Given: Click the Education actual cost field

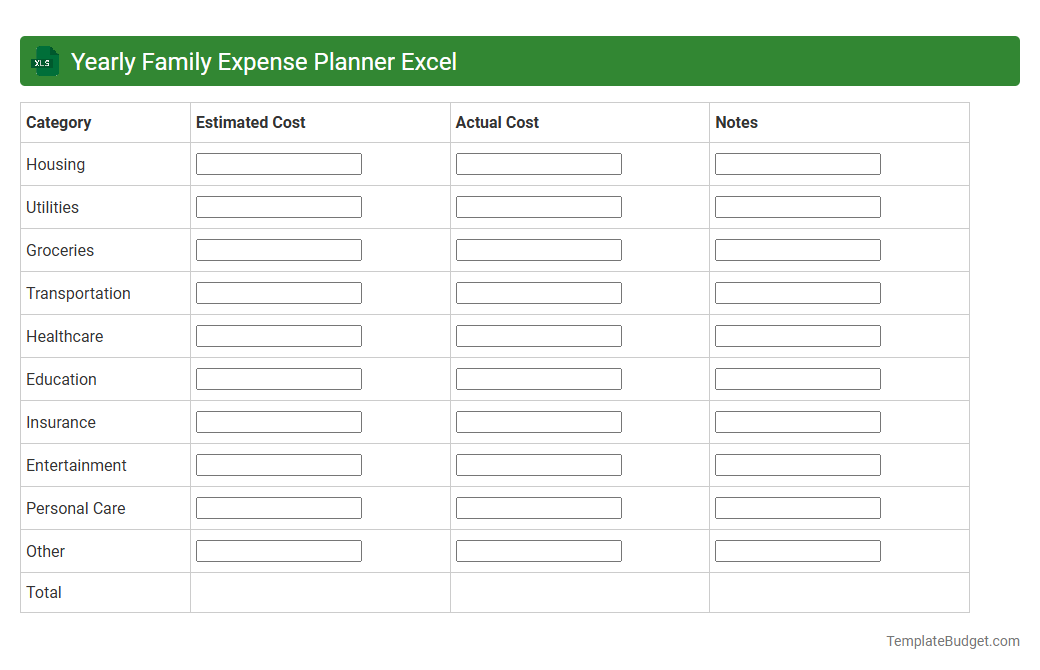Looking at the screenshot, I should click(538, 378).
